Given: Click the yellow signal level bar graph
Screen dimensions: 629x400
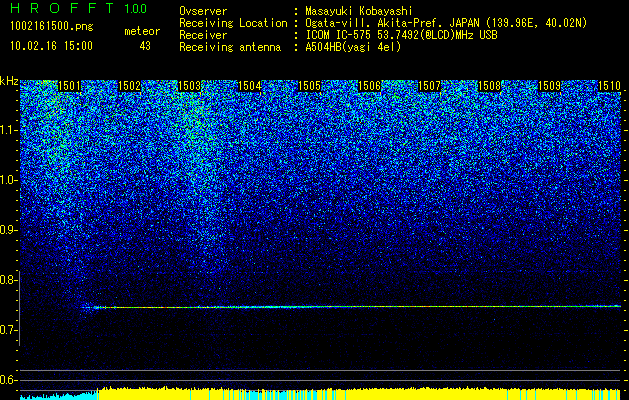Looking at the screenshot, I should (359, 394).
